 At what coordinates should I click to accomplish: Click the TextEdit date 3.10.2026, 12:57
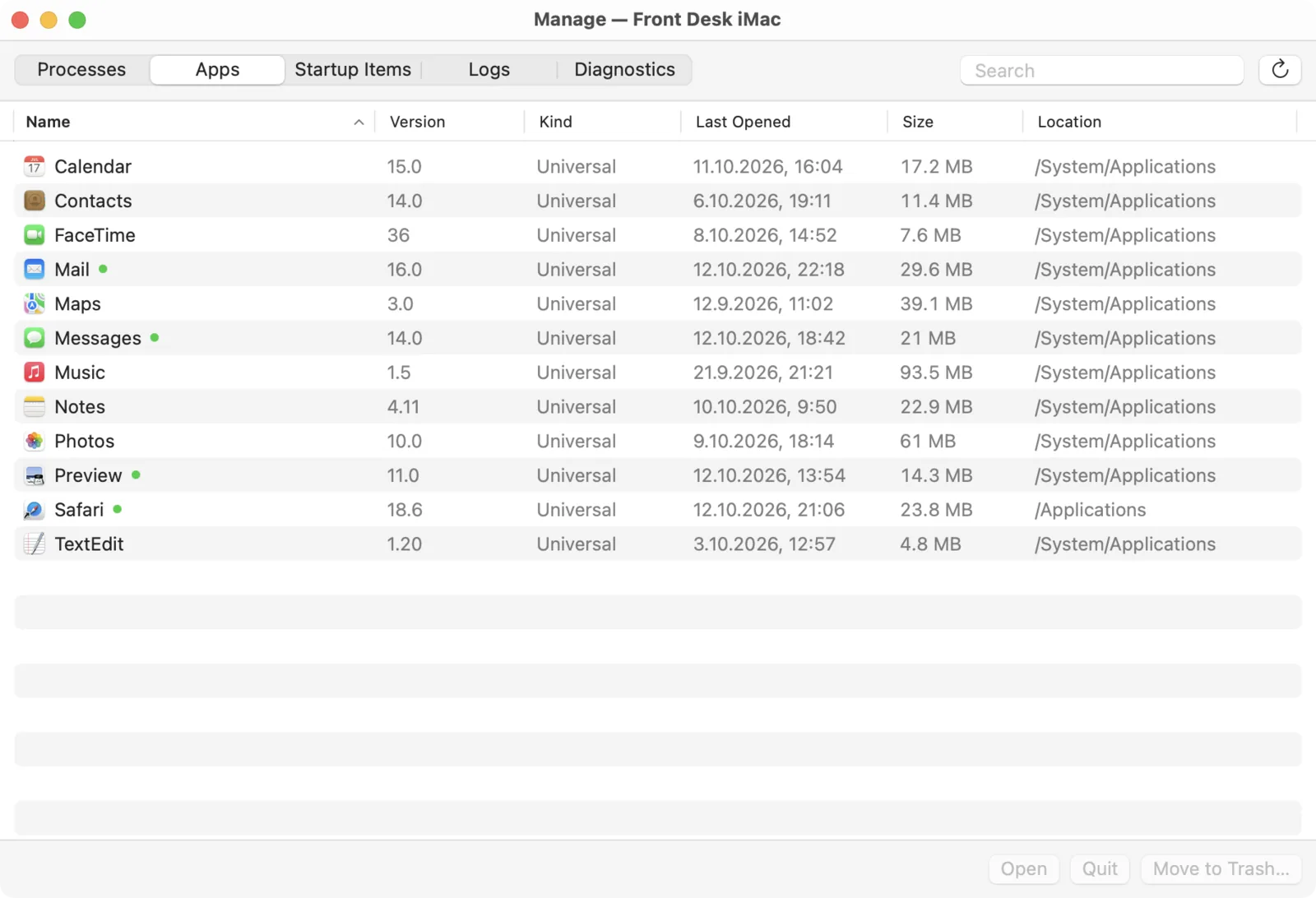[x=764, y=544]
